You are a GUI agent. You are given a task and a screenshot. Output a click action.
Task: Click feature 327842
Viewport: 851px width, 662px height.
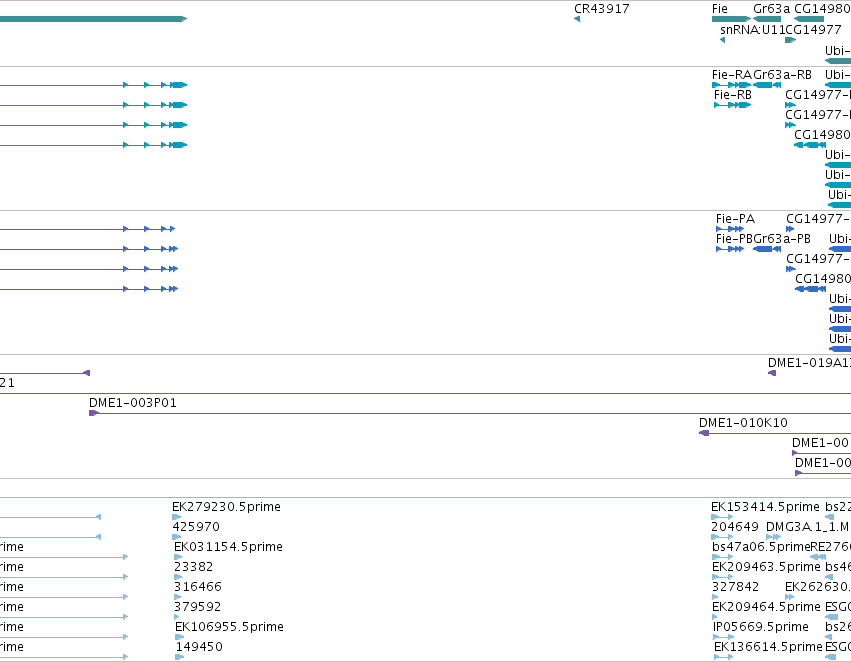(x=715, y=597)
